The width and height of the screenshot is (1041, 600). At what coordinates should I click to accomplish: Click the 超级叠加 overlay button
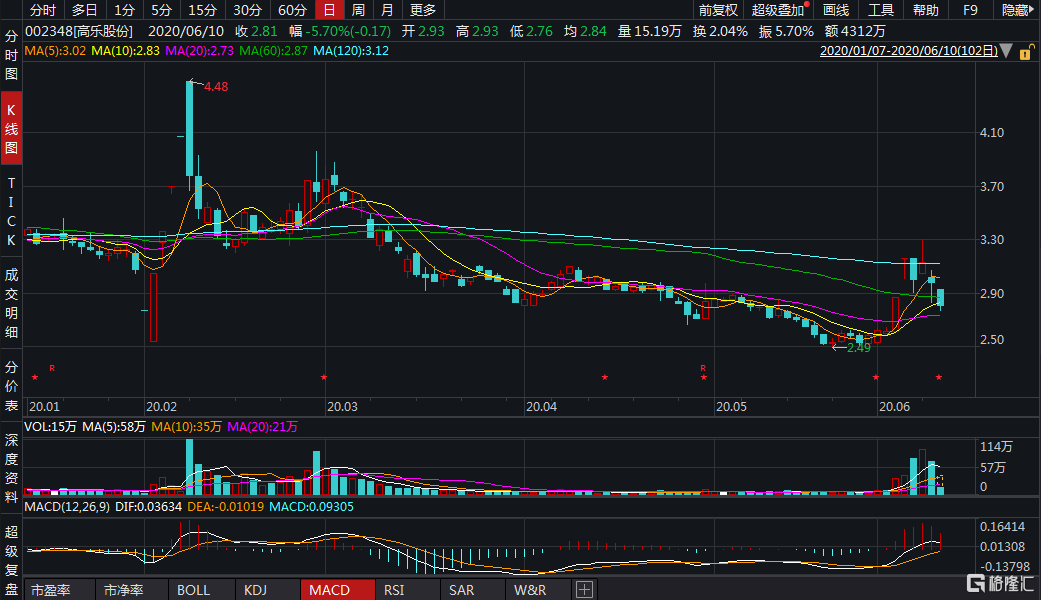pyautogui.click(x=778, y=10)
